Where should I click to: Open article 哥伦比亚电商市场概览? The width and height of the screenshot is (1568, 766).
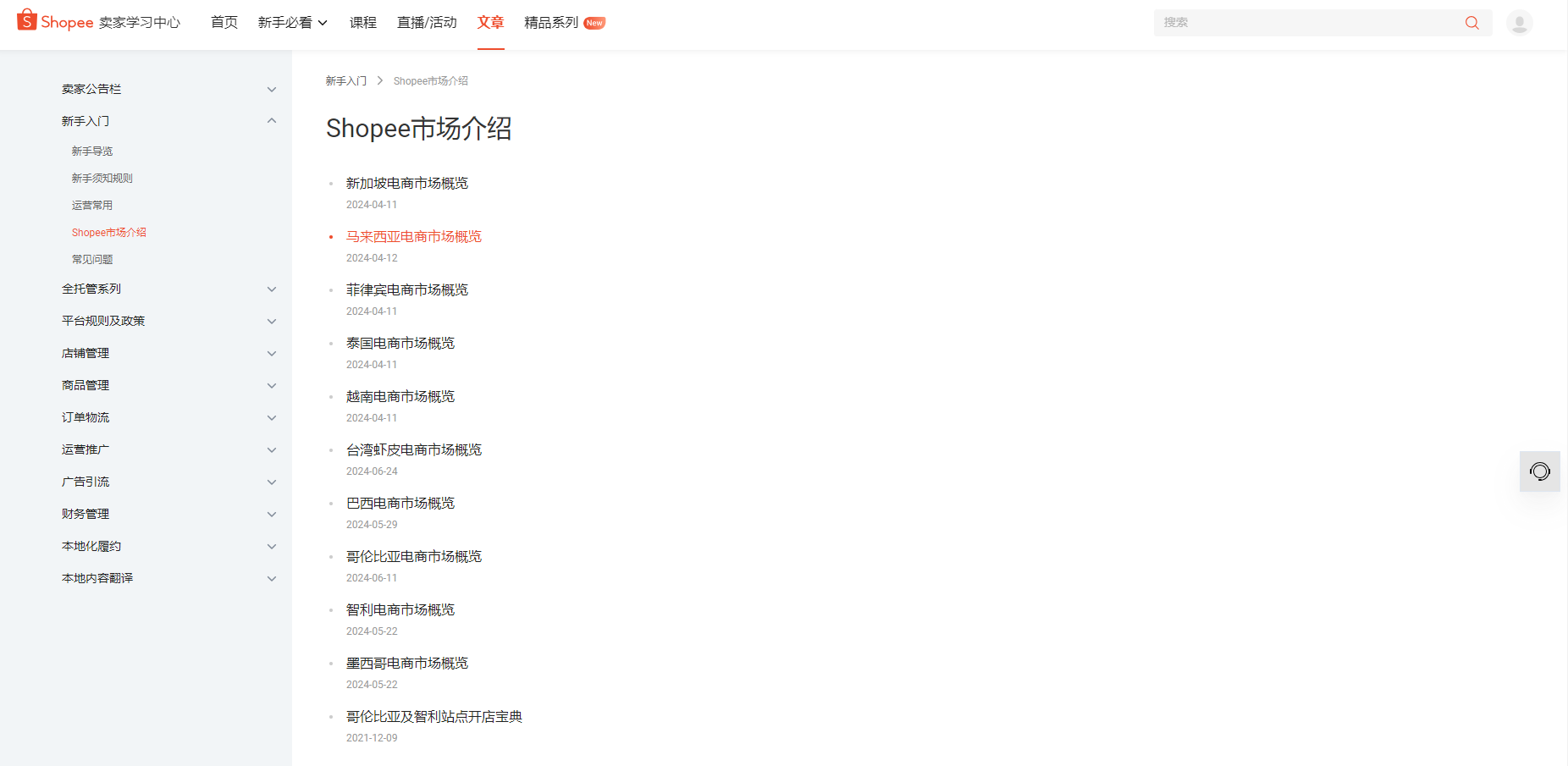[x=414, y=556]
